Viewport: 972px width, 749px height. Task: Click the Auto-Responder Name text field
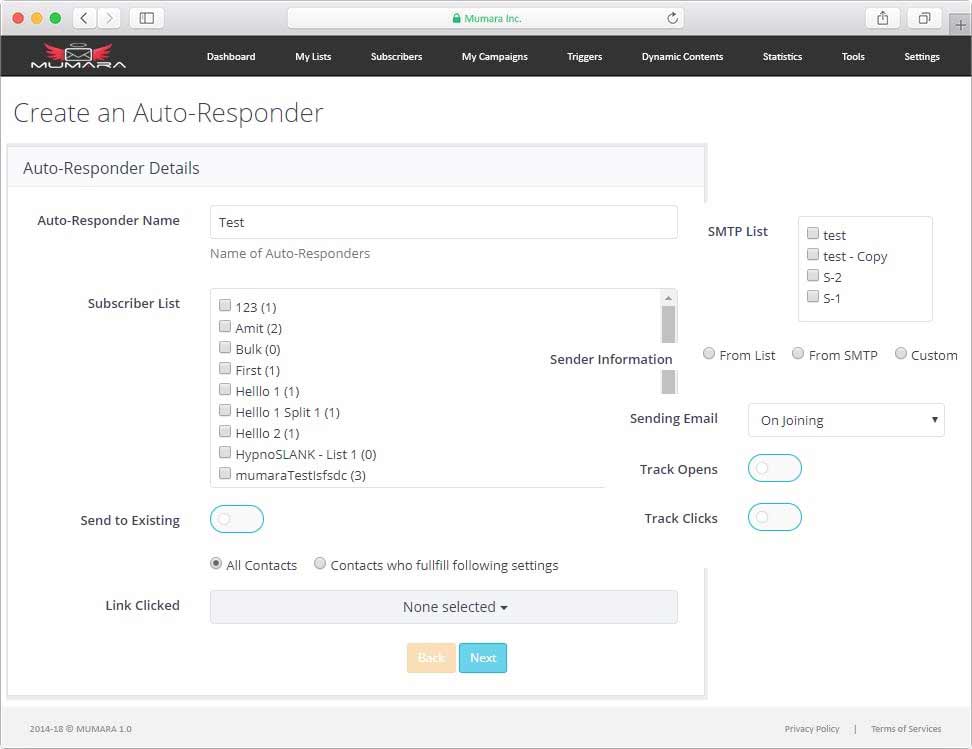[x=443, y=222]
